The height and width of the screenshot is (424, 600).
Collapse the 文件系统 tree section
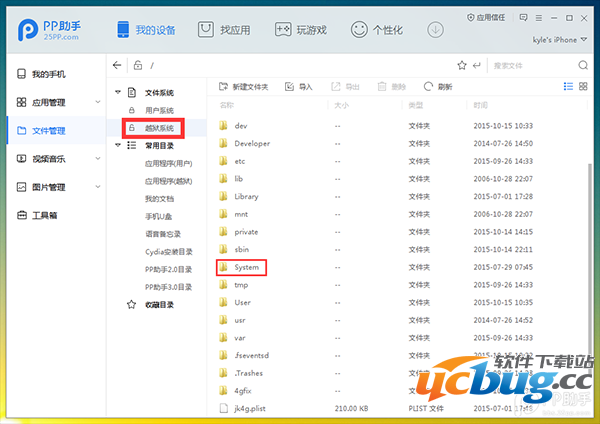click(116, 92)
